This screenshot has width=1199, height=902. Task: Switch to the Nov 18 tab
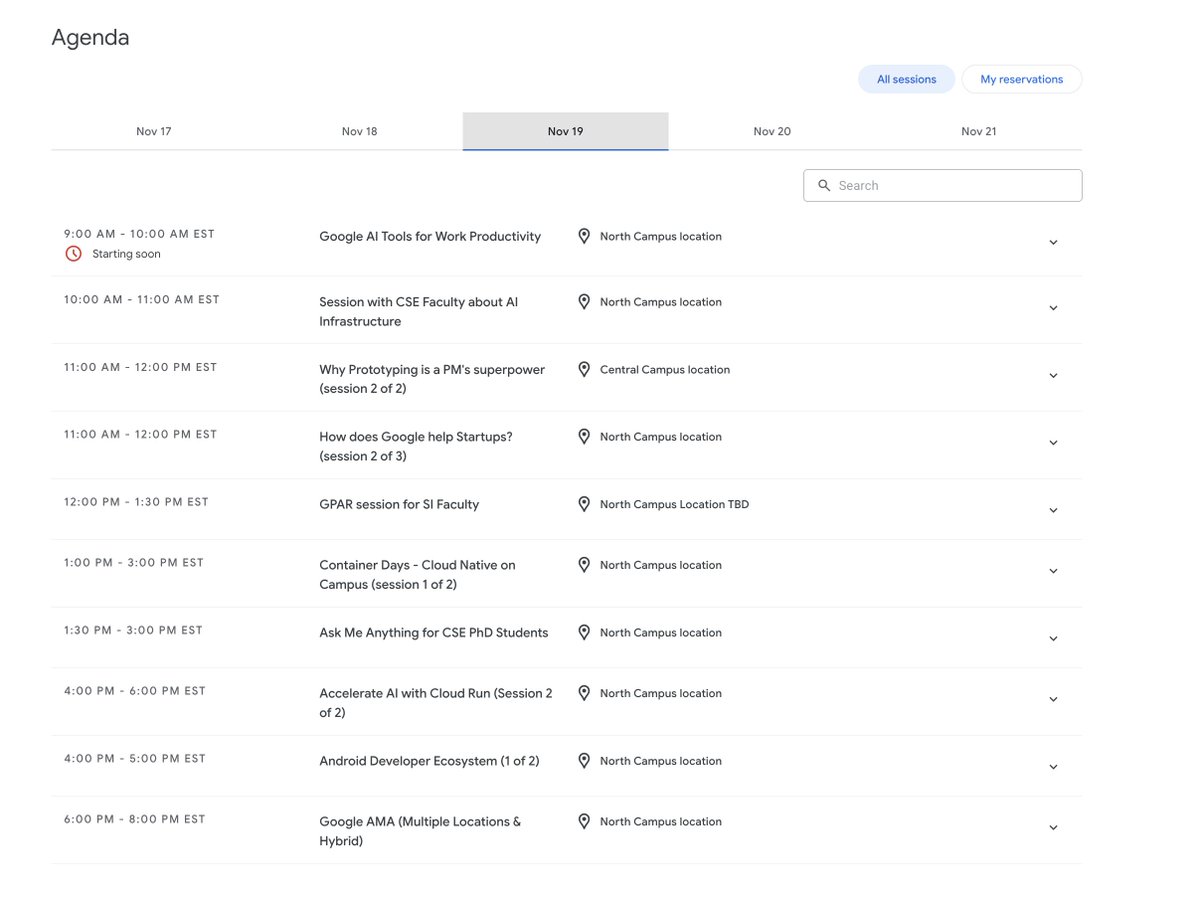click(x=359, y=131)
